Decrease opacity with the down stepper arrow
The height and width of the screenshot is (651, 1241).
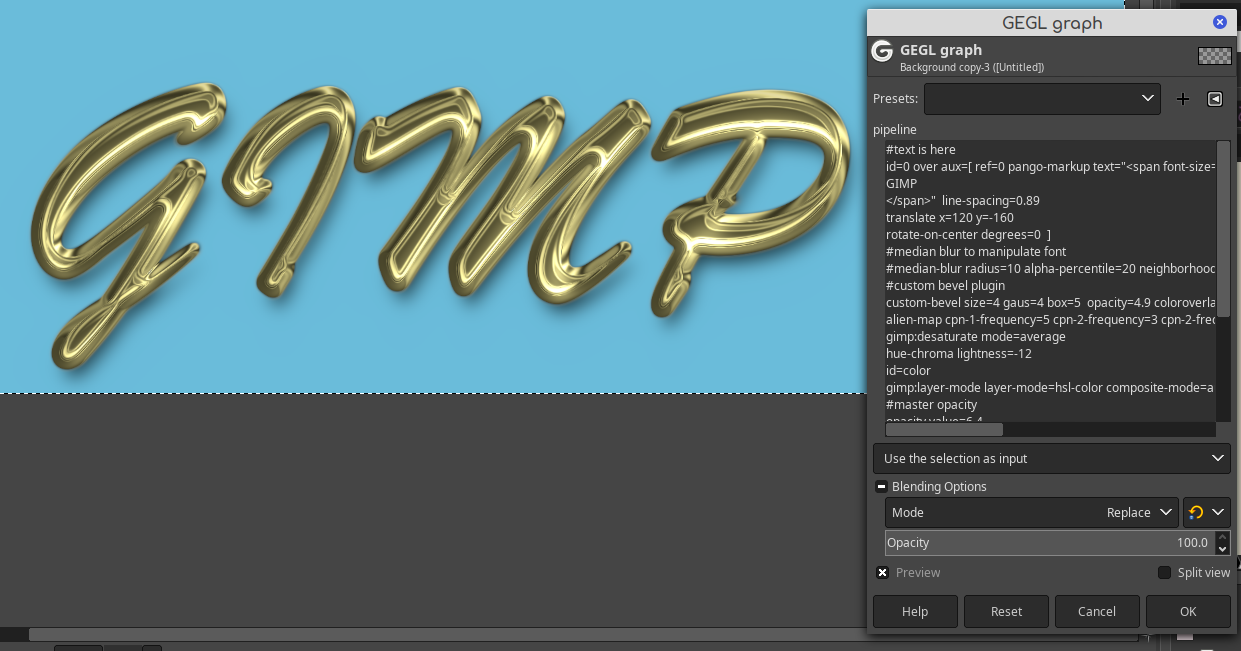pos(1222,549)
